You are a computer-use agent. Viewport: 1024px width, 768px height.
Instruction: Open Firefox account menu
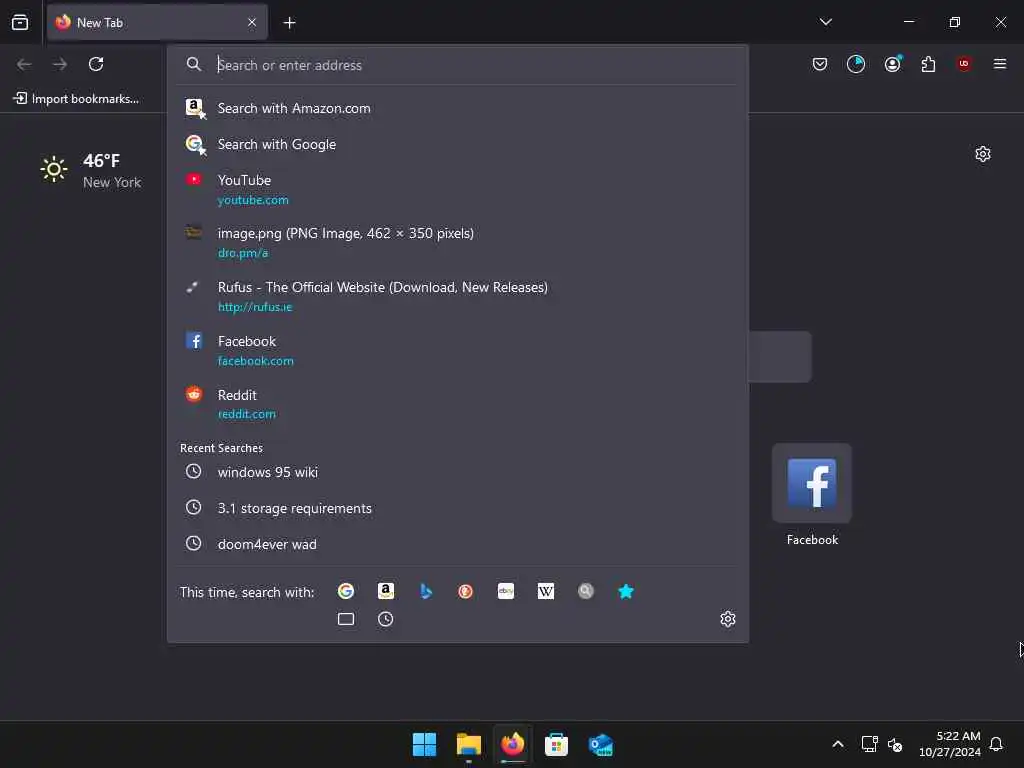[x=893, y=64]
